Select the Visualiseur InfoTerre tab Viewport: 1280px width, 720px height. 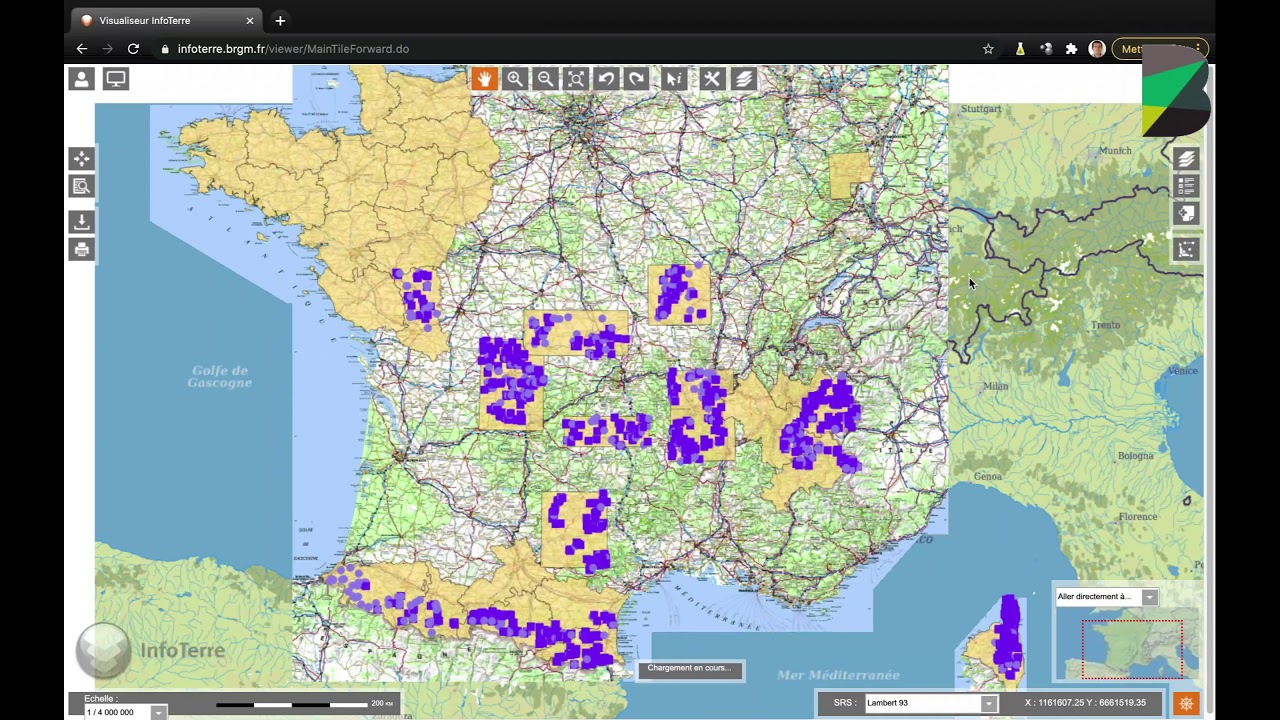pyautogui.click(x=166, y=20)
